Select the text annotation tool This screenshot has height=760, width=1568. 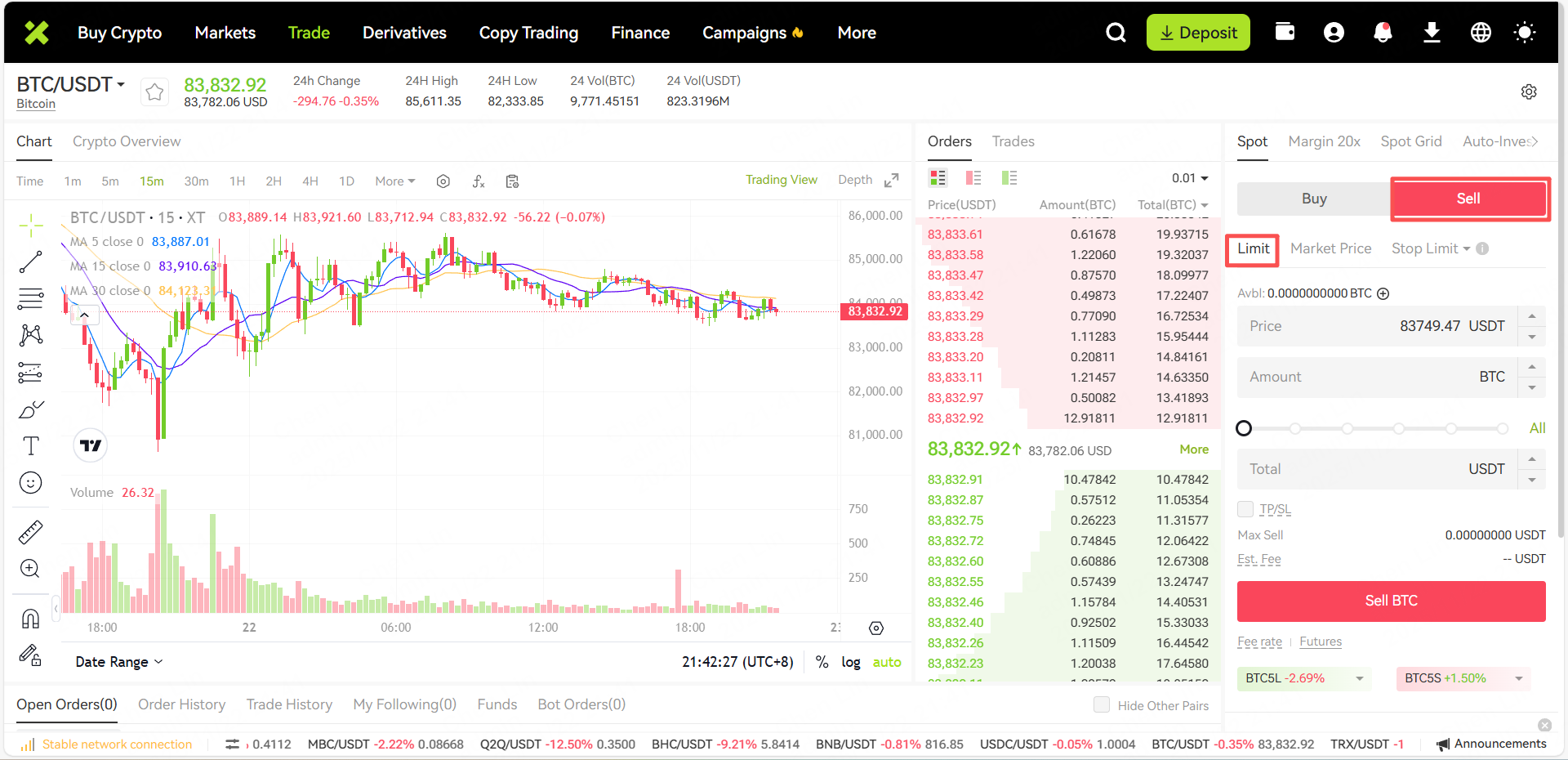pos(30,446)
